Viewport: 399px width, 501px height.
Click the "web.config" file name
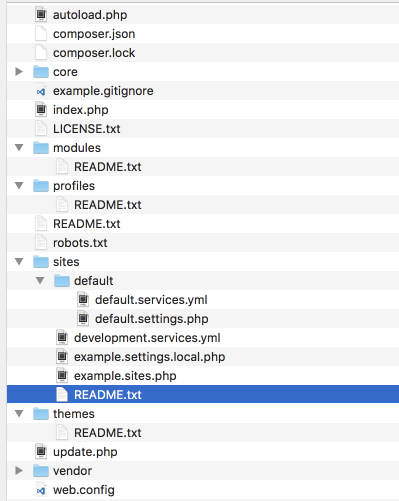(84, 490)
